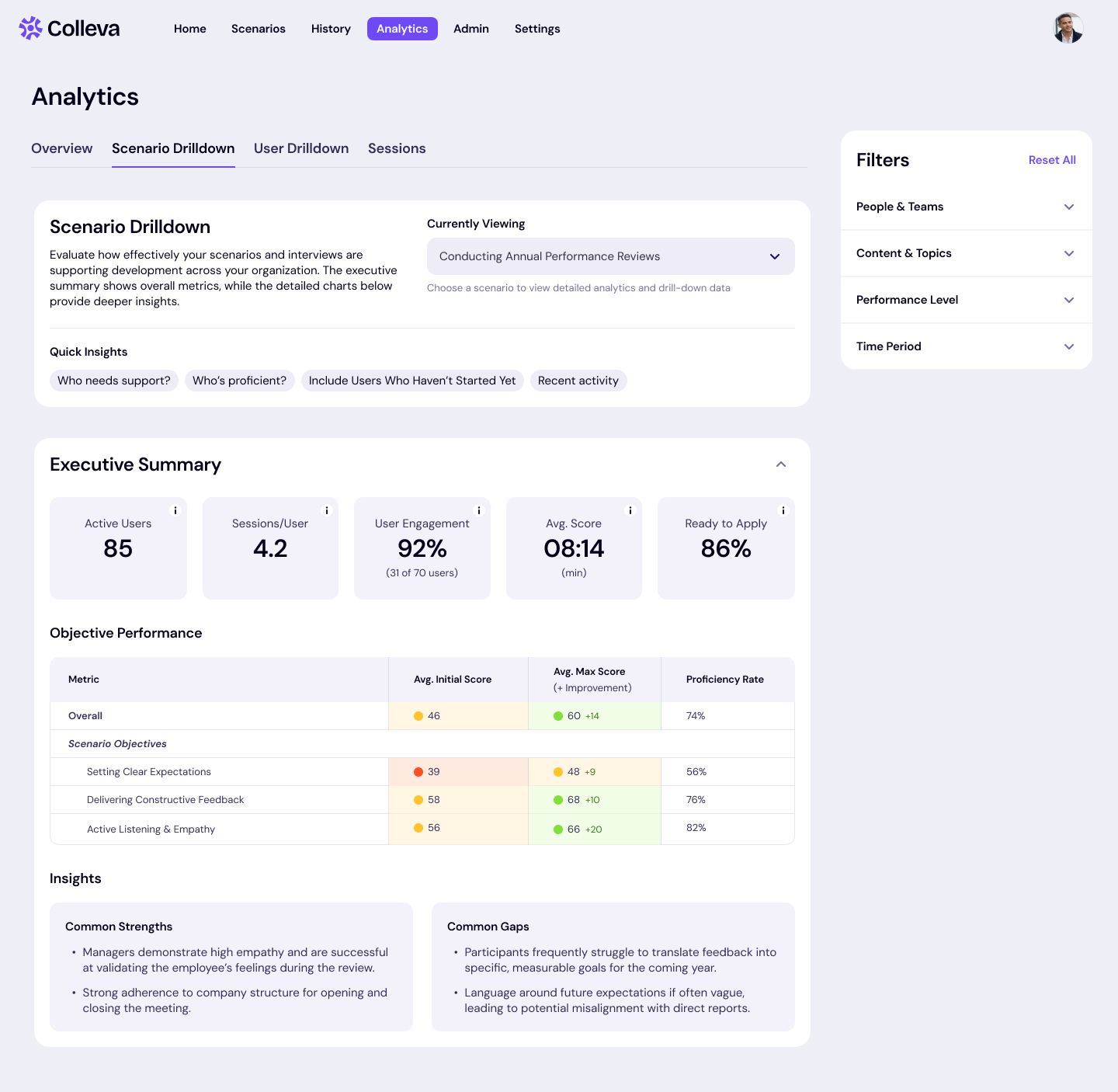Image resolution: width=1118 pixels, height=1092 pixels.
Task: Navigate to the Admin page
Action: coord(471,29)
